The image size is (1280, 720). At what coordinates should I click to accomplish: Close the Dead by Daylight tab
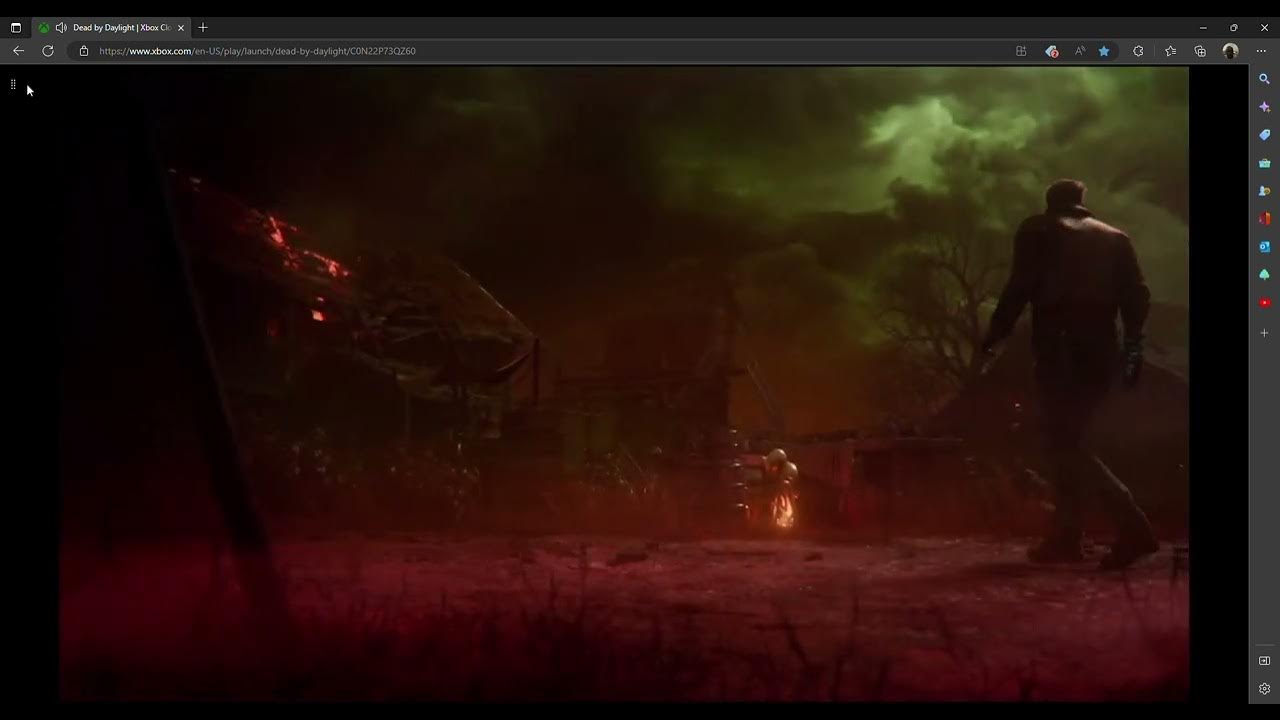click(181, 28)
